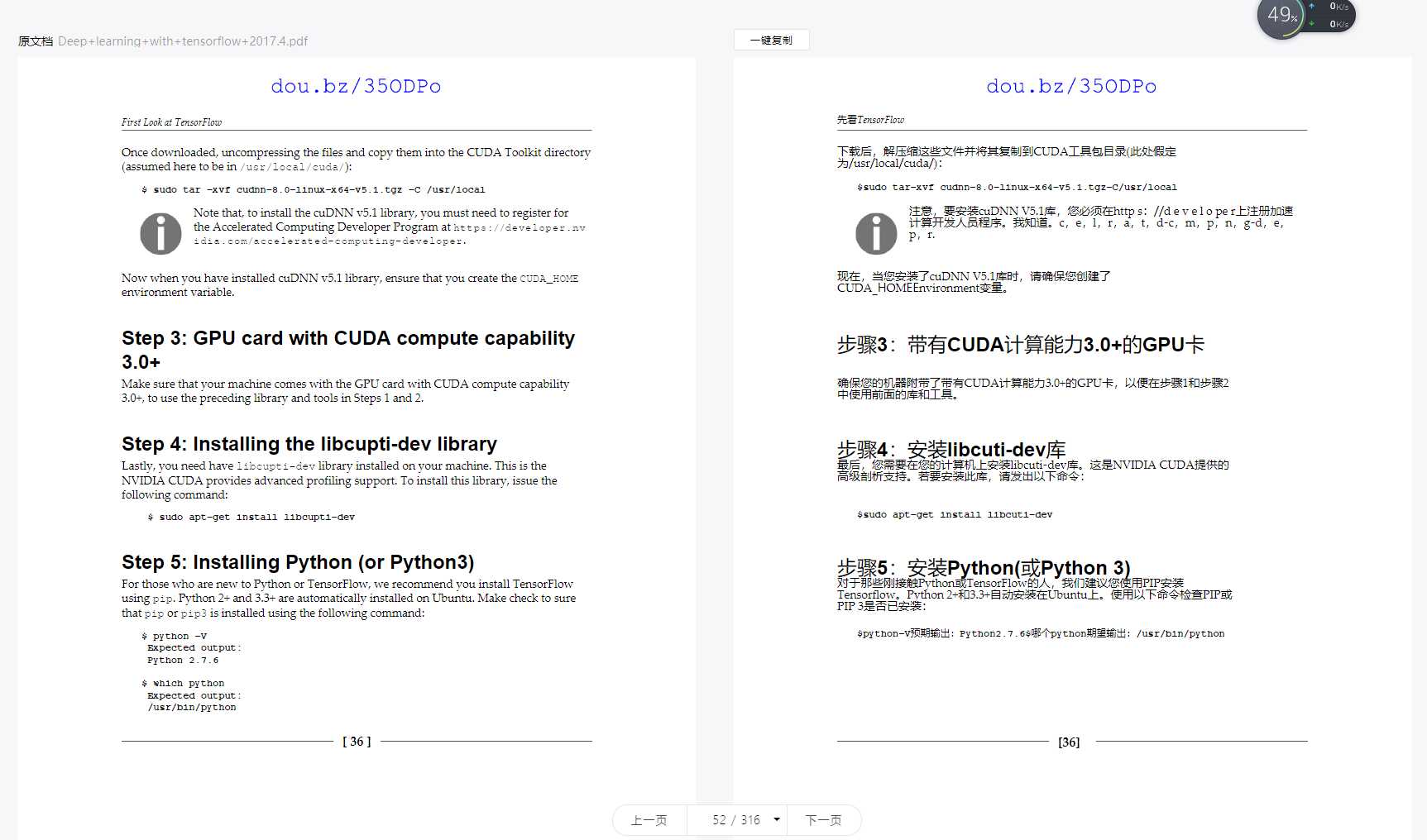This screenshot has height=840, width=1427.
Task: Click CUDA_HOME variable text on English page
Action: (548, 279)
